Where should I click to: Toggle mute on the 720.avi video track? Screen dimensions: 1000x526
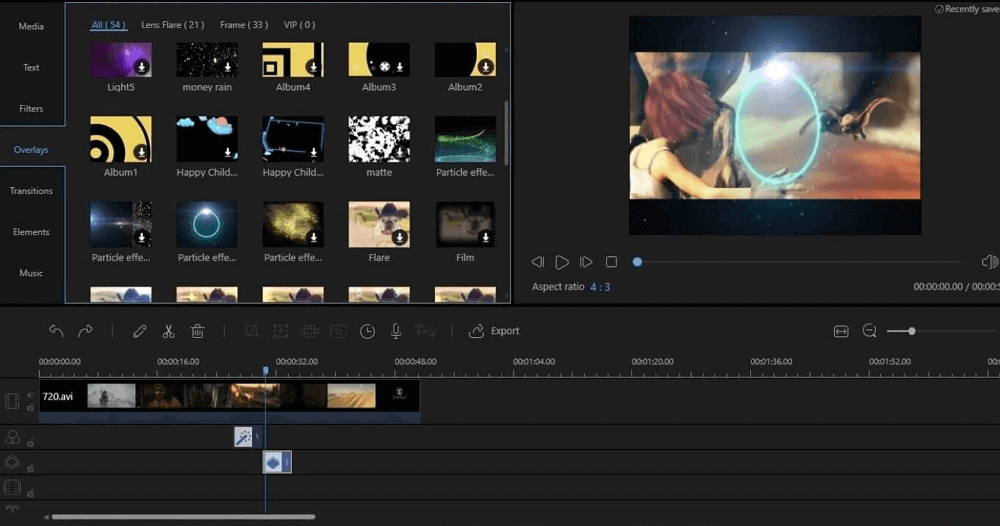[30, 395]
